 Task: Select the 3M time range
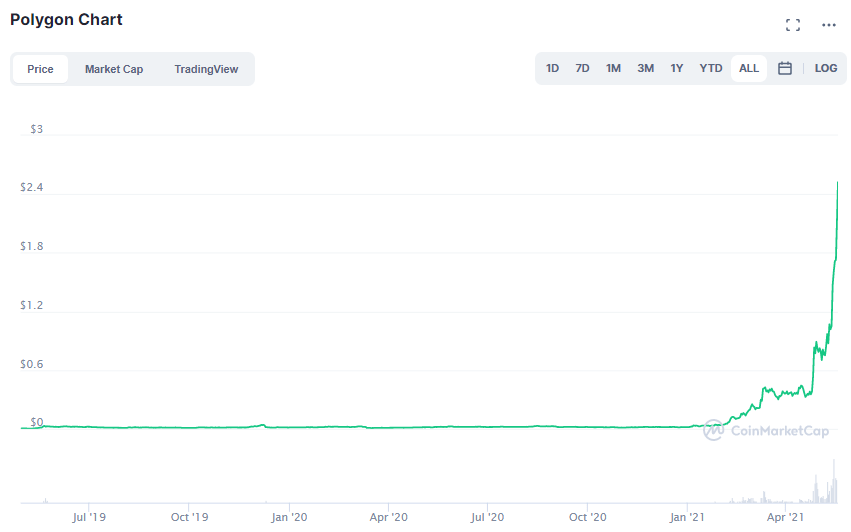pos(645,68)
